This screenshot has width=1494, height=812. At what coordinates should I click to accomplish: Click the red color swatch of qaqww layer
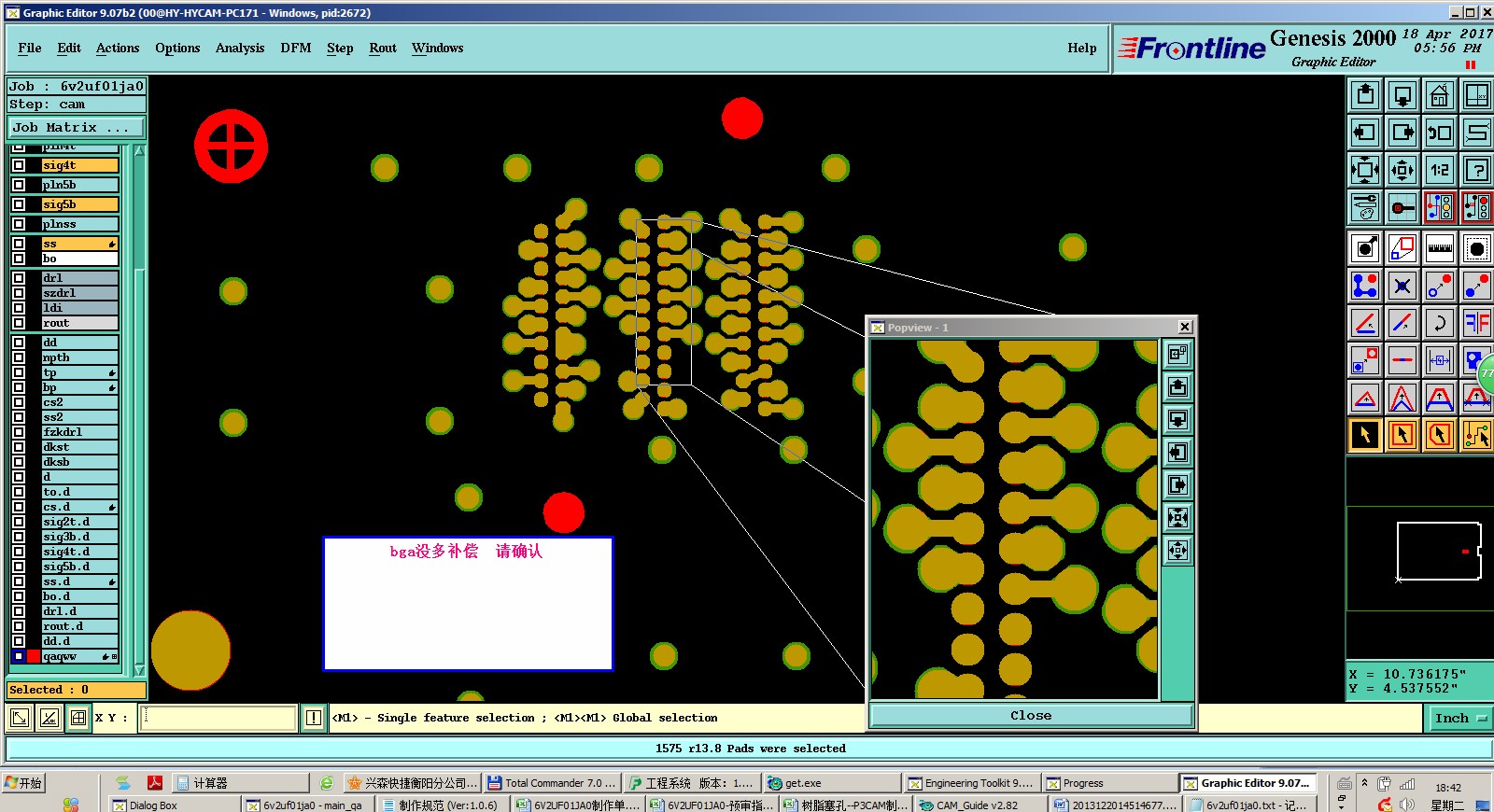coord(34,656)
